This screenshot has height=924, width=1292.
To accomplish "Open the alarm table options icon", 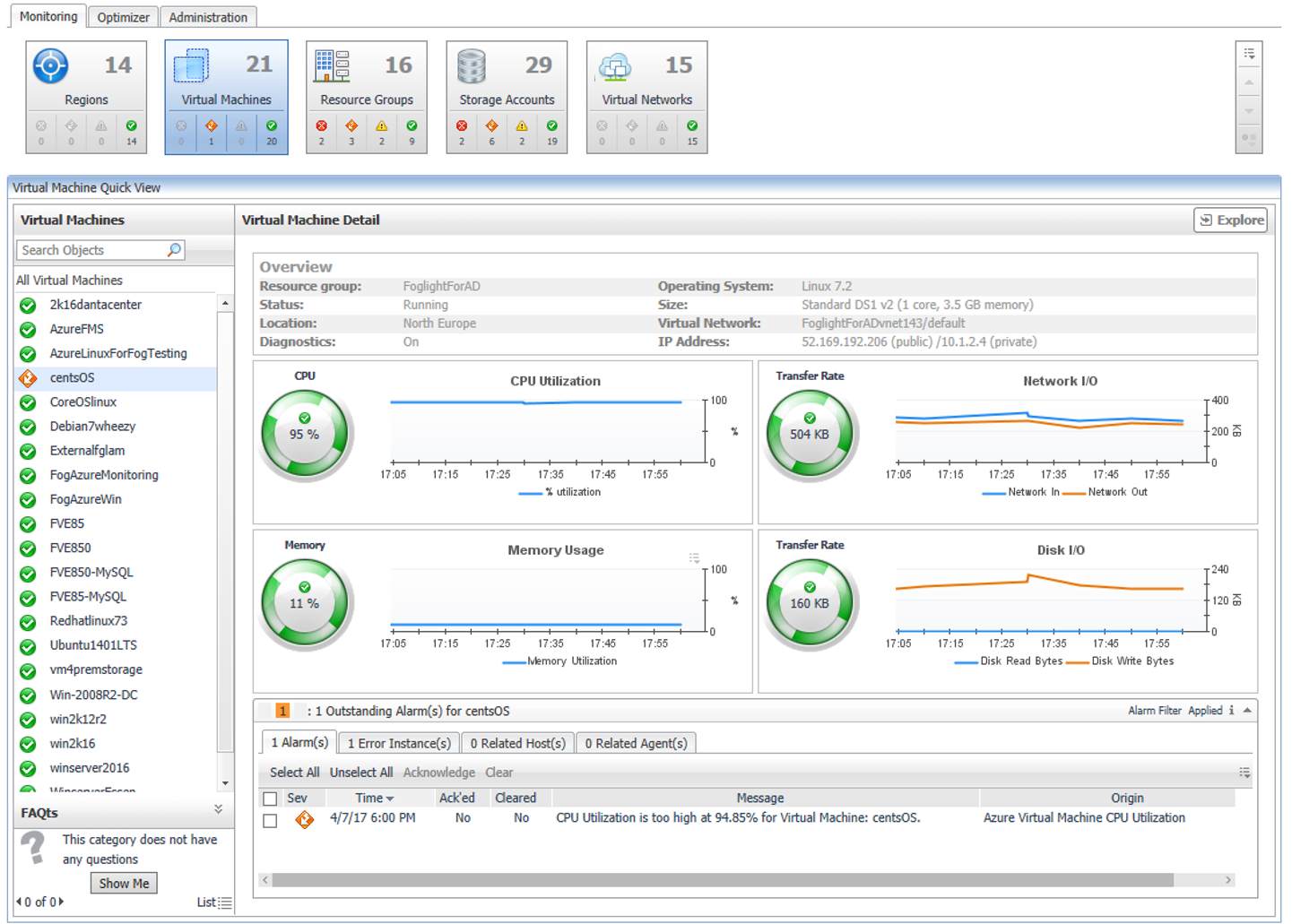I will (x=1244, y=773).
